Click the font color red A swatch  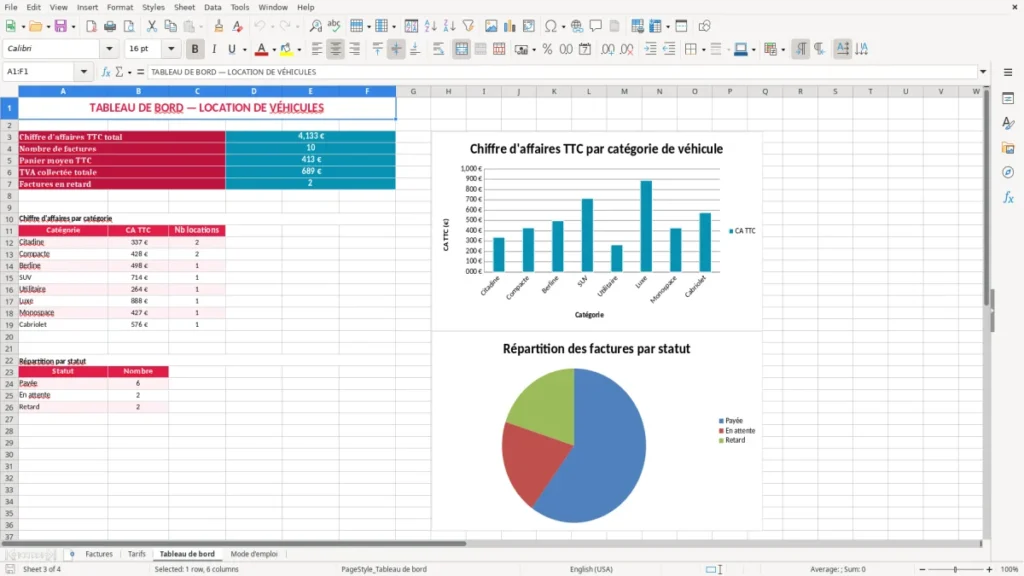point(261,49)
